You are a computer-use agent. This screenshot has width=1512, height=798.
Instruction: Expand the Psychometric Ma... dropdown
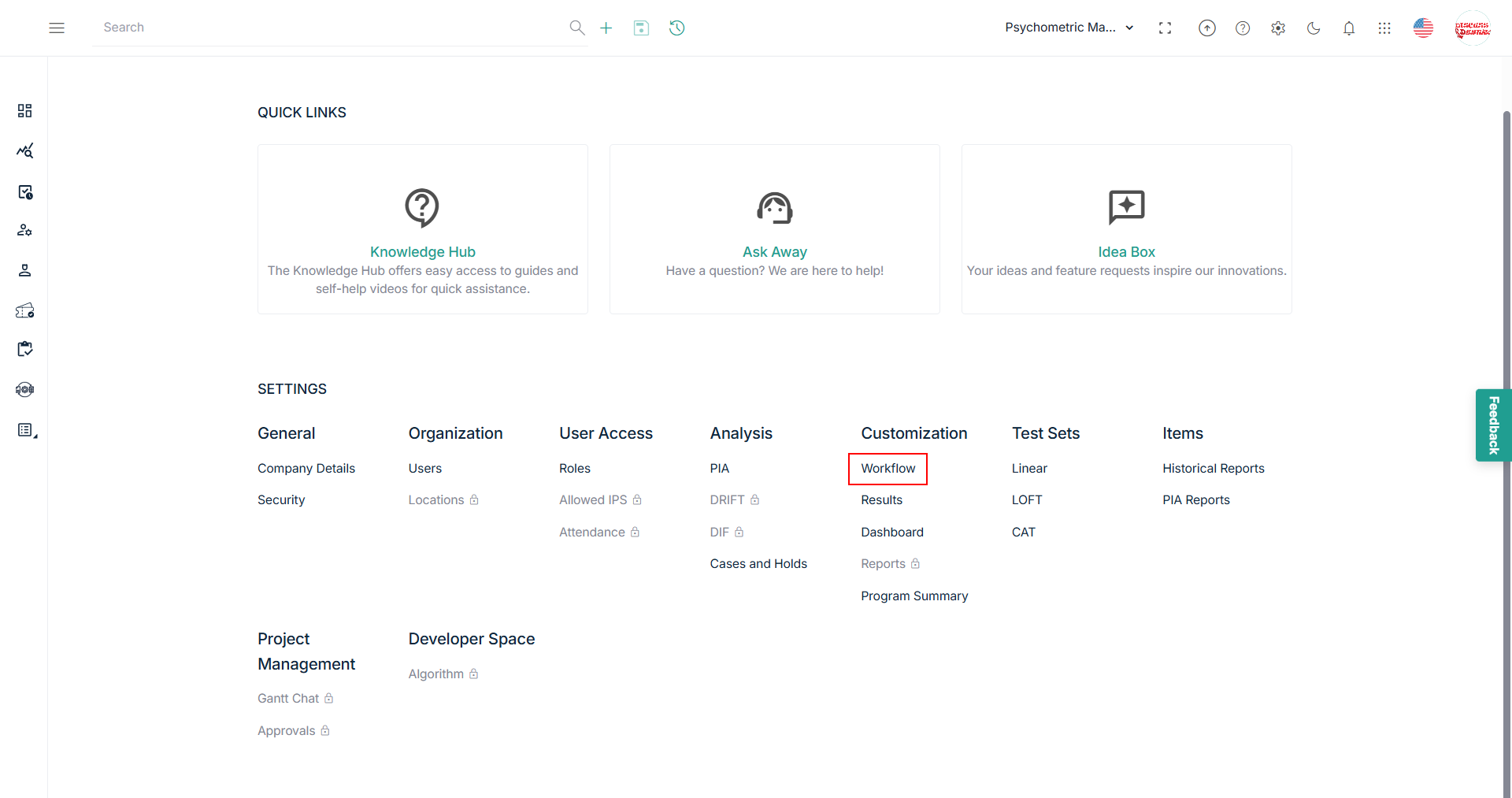1069,28
